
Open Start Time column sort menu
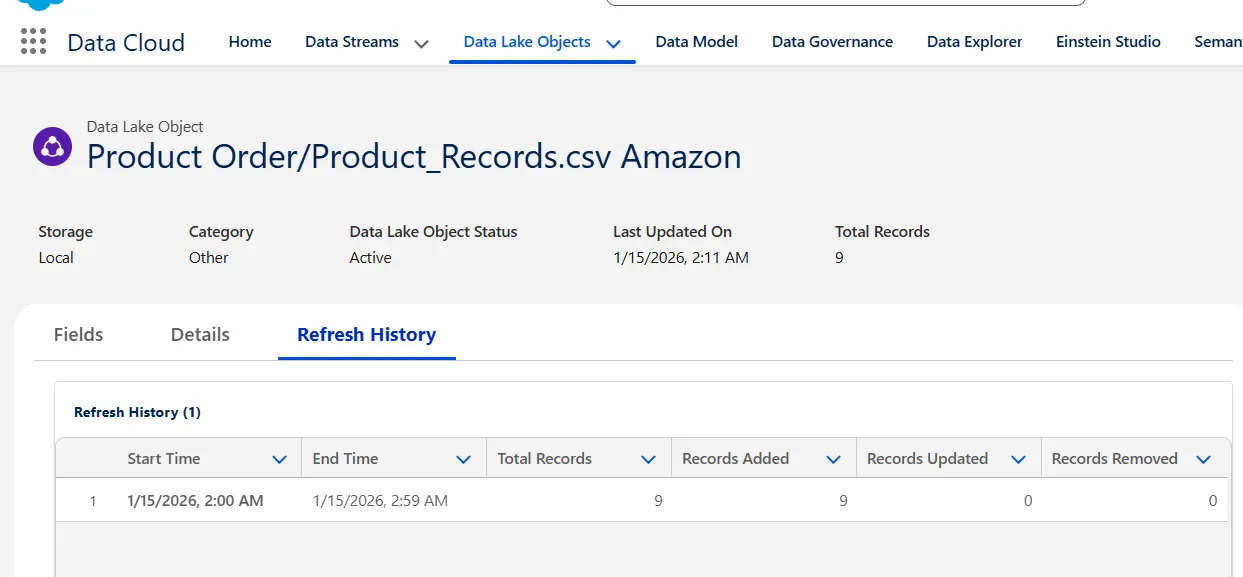click(279, 459)
